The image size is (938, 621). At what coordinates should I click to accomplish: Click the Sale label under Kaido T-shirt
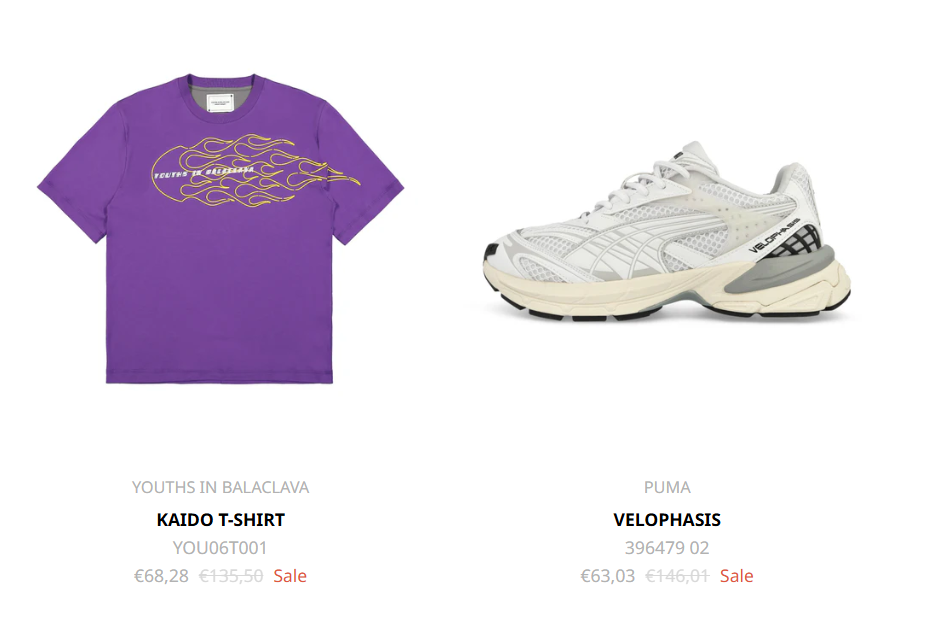pyautogui.click(x=290, y=576)
